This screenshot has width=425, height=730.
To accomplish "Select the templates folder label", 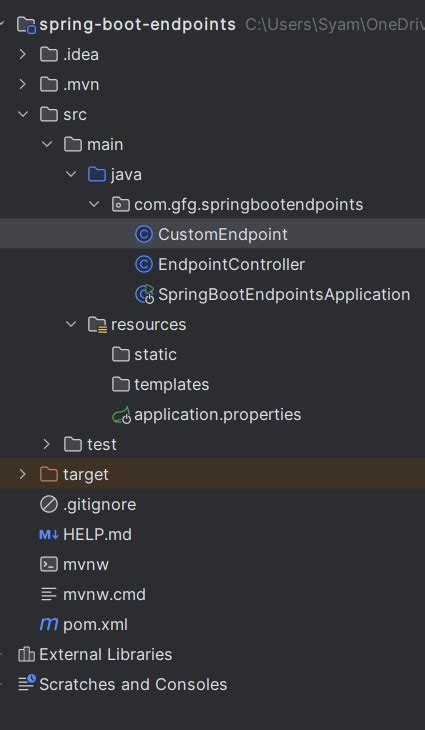I will [x=172, y=385].
